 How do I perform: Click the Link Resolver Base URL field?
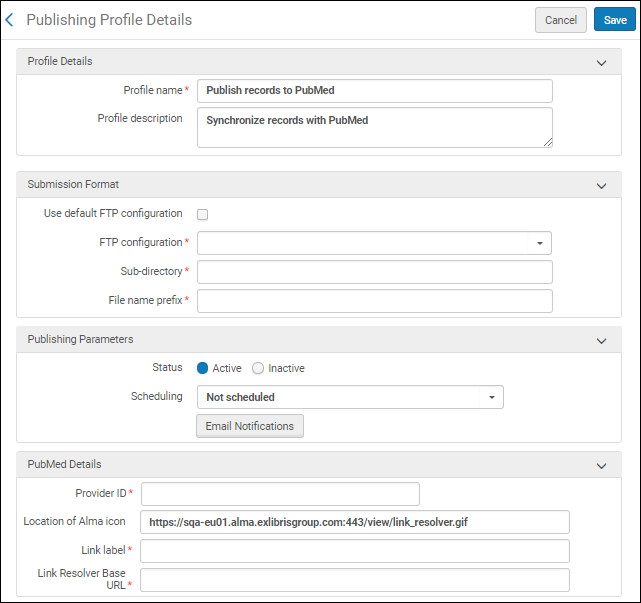point(355,580)
